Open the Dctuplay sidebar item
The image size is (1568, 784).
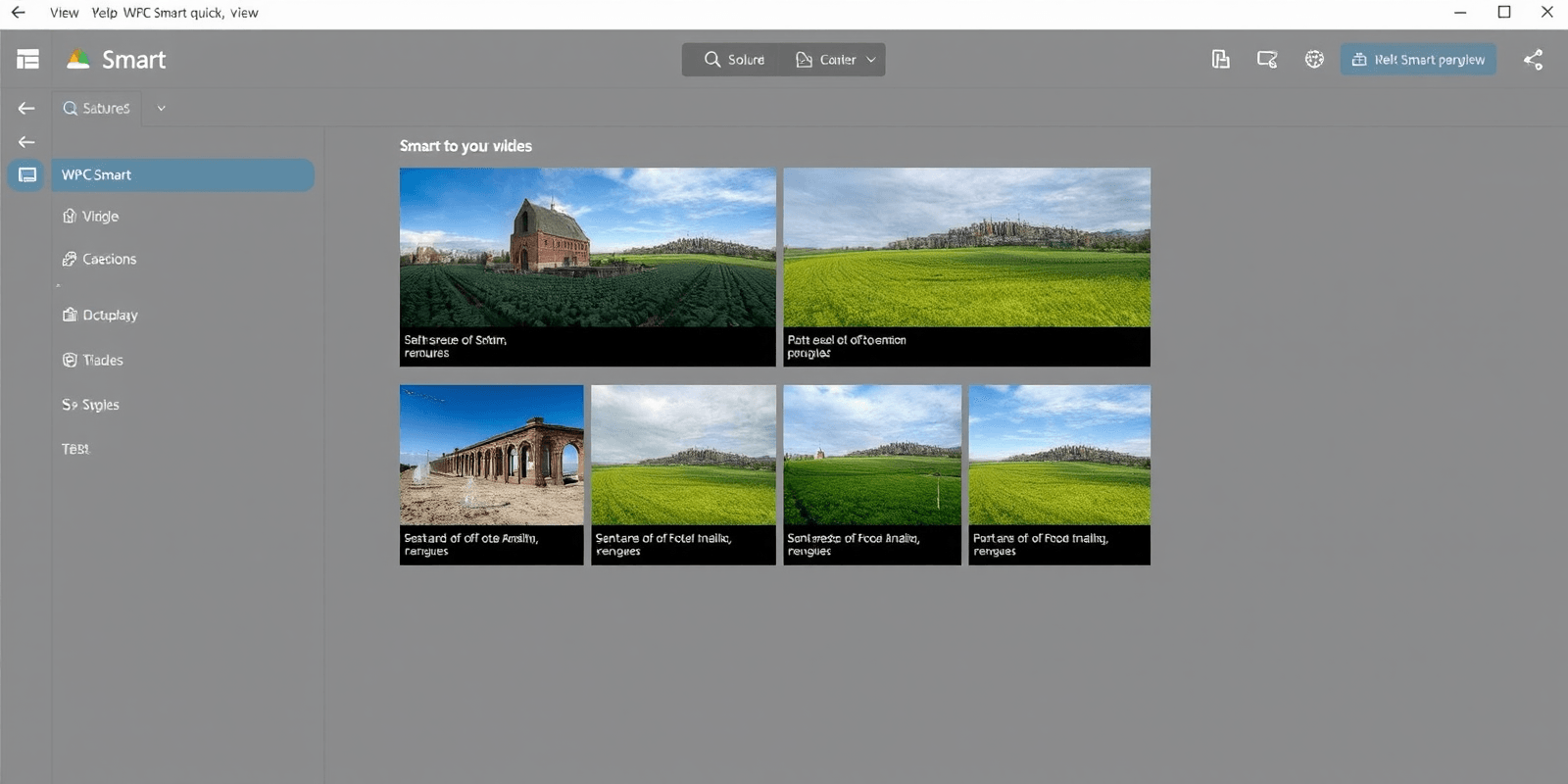(x=182, y=316)
